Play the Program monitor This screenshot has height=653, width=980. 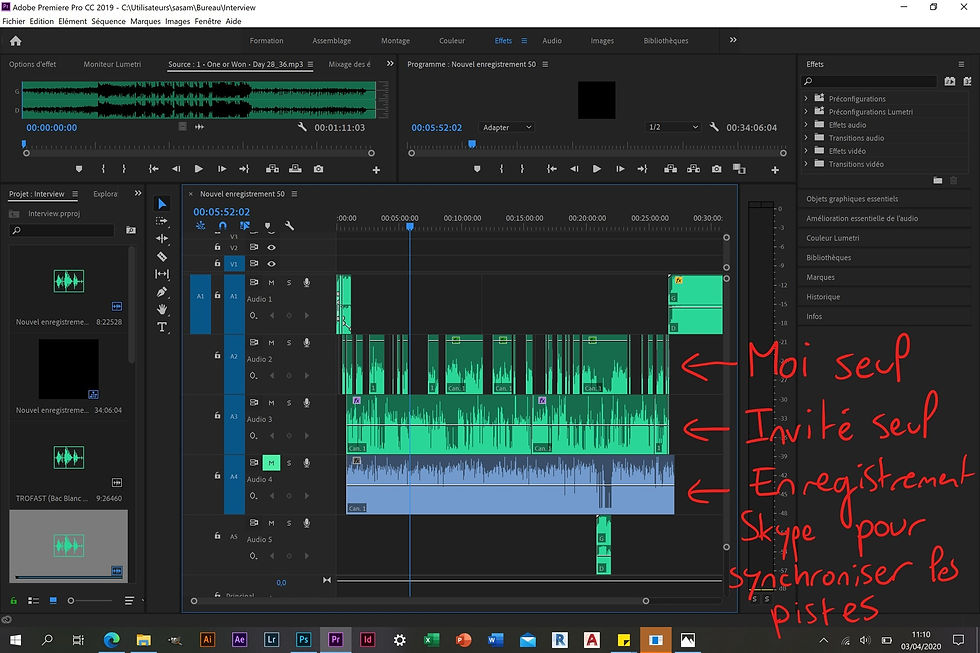pos(597,169)
